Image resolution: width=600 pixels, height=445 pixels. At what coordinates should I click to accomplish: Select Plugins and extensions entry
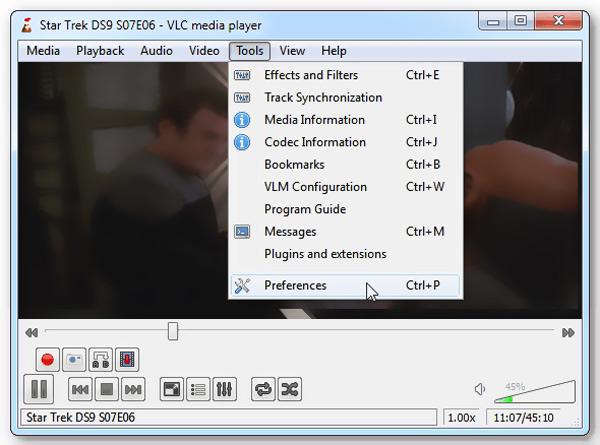[346, 254]
